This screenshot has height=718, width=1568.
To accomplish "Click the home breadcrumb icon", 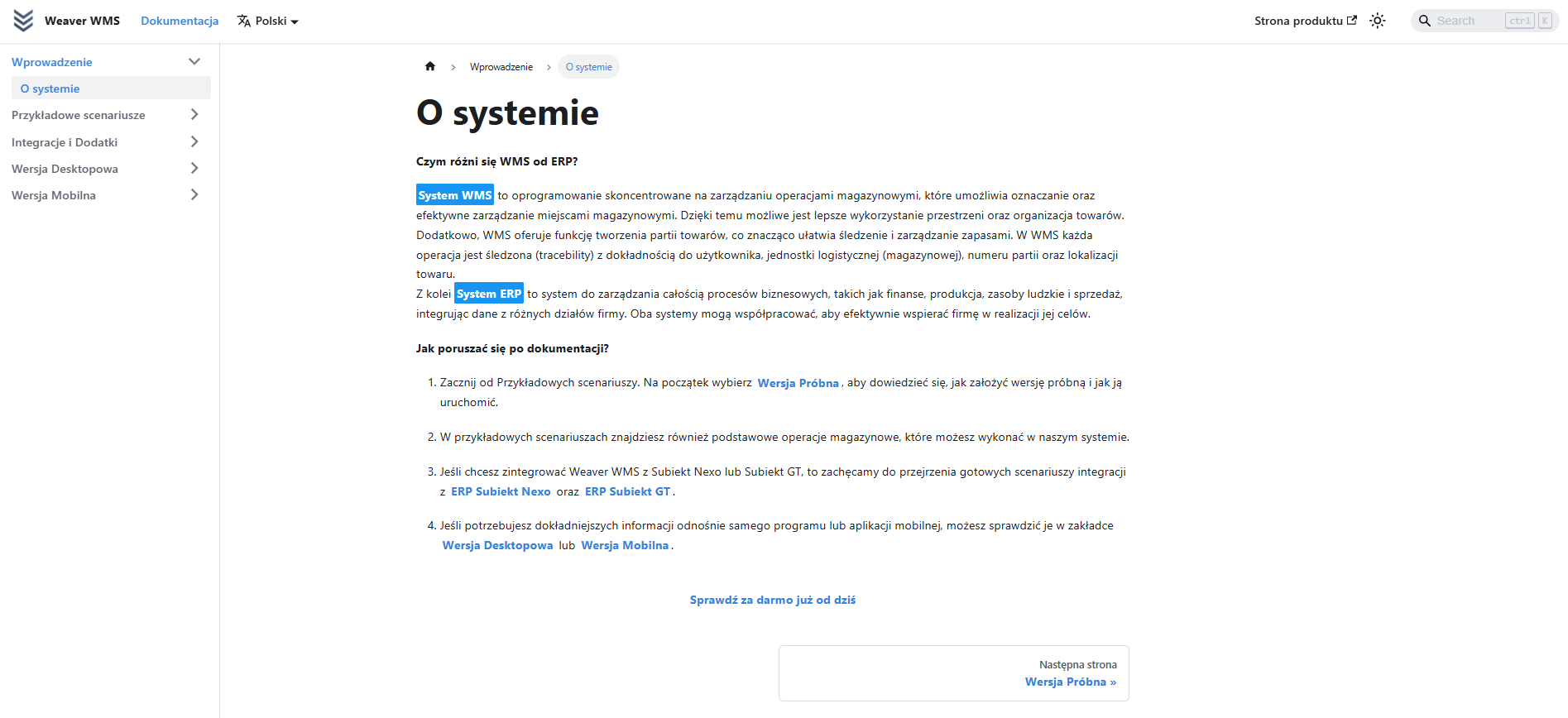I will pos(430,67).
